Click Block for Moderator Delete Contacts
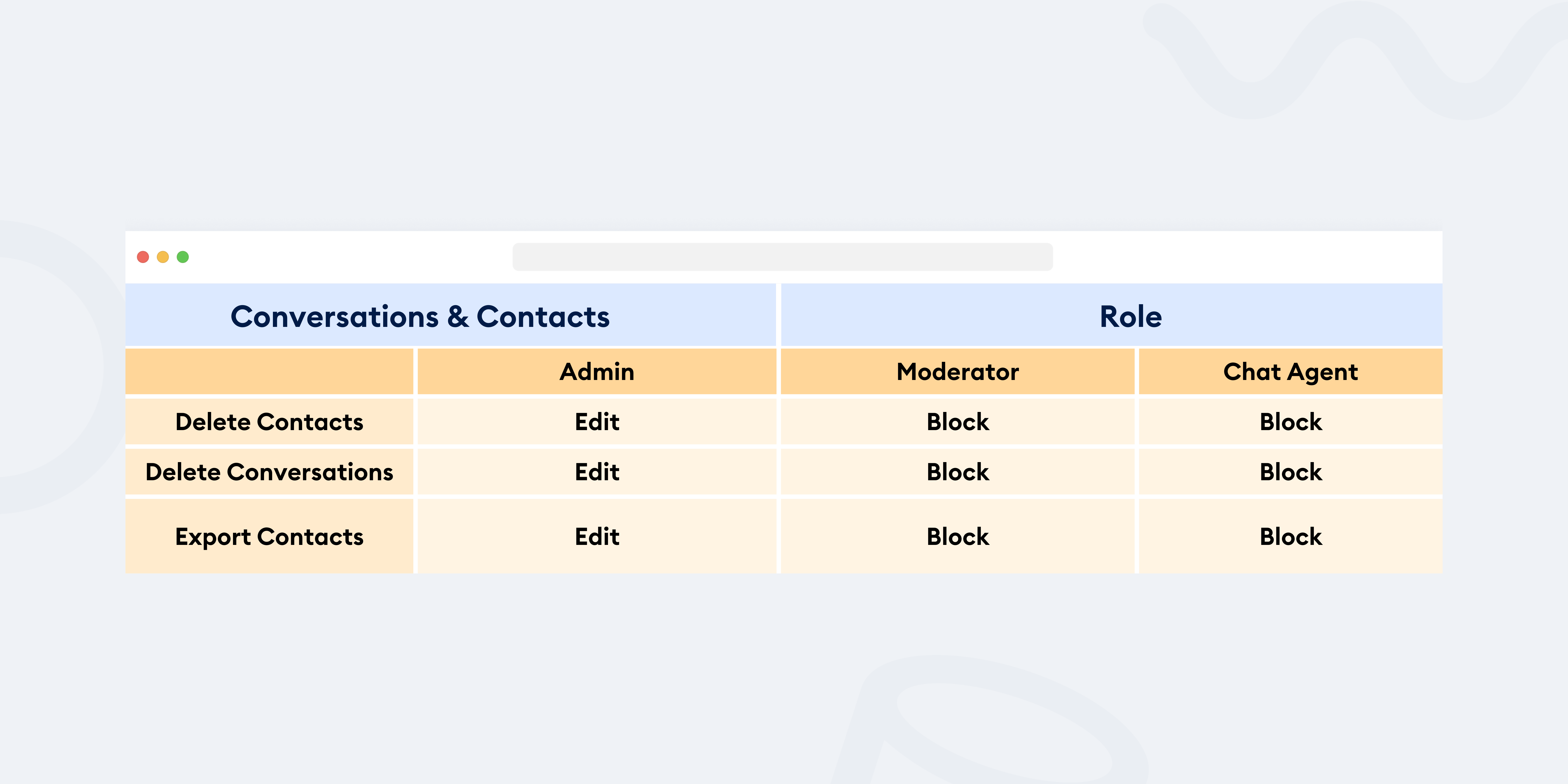 coord(958,422)
